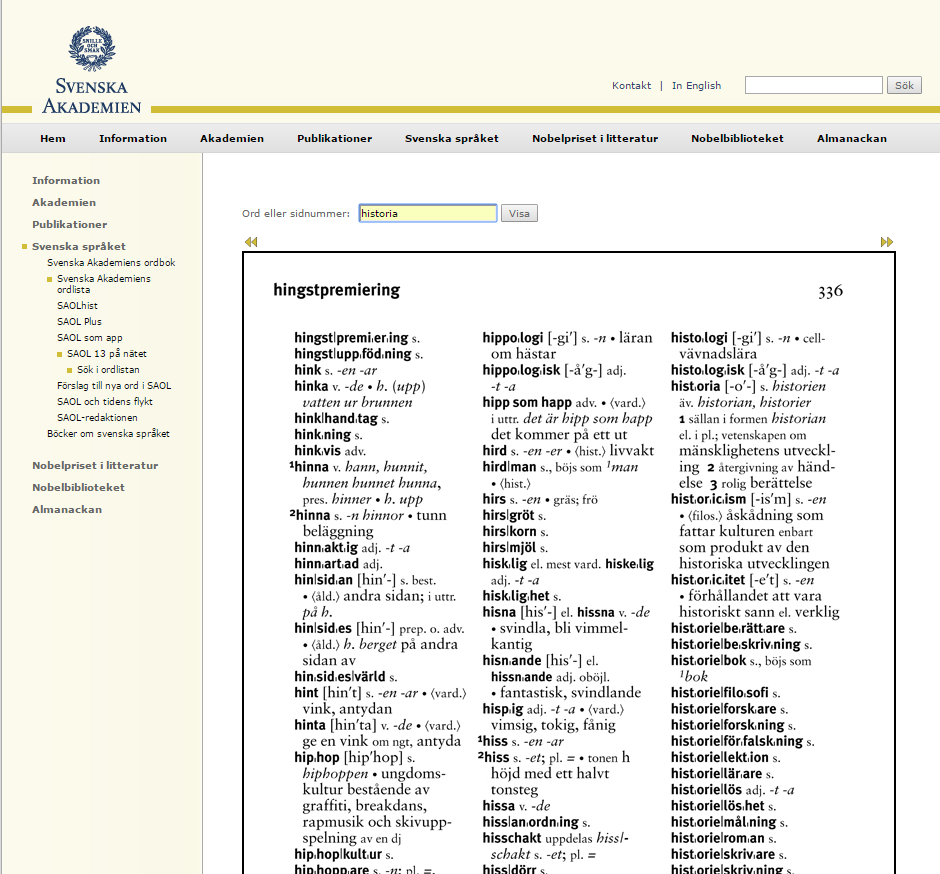Click page number 336 on dictionary page

tap(830, 292)
